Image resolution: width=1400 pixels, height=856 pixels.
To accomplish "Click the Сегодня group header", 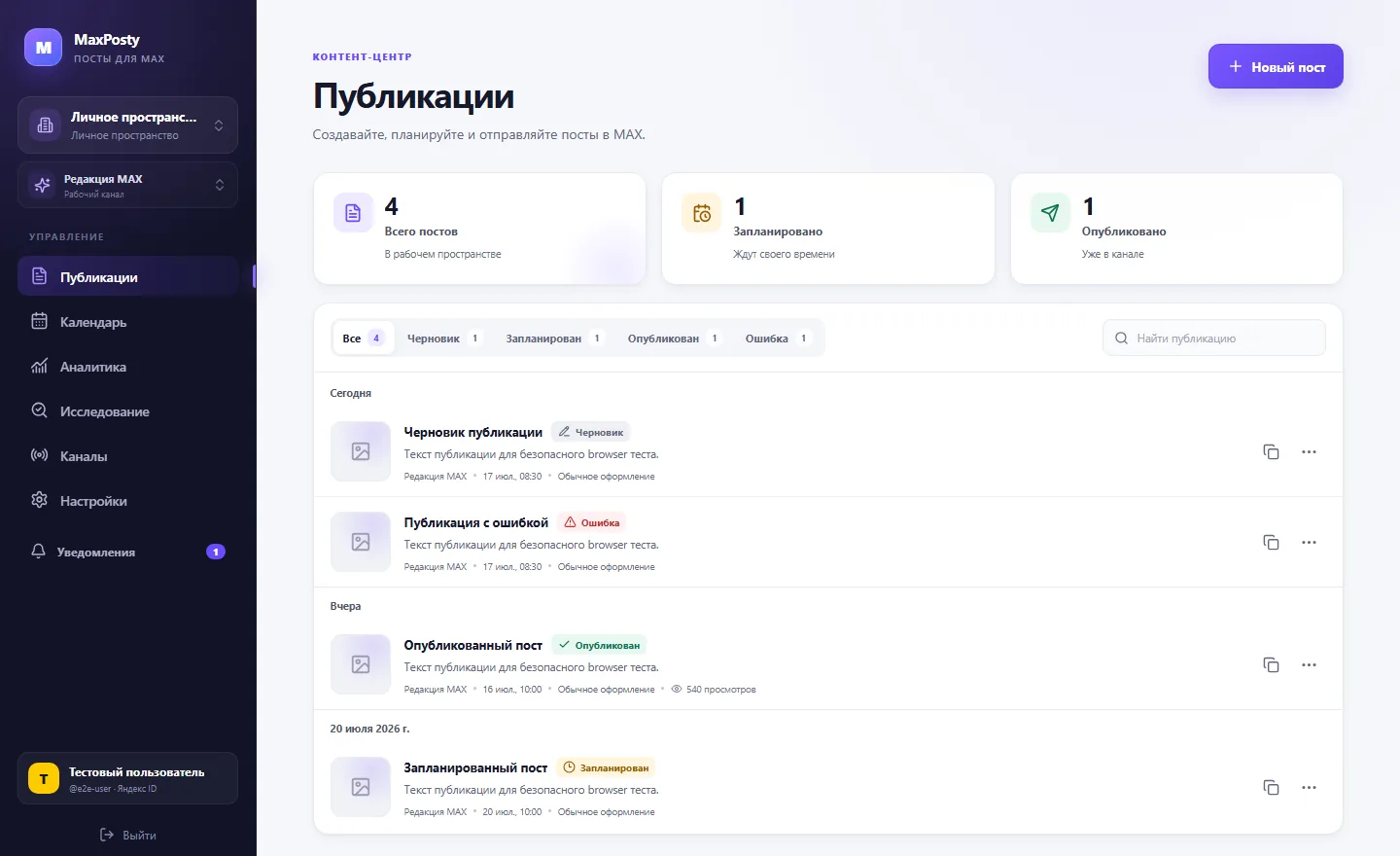I will 350,393.
